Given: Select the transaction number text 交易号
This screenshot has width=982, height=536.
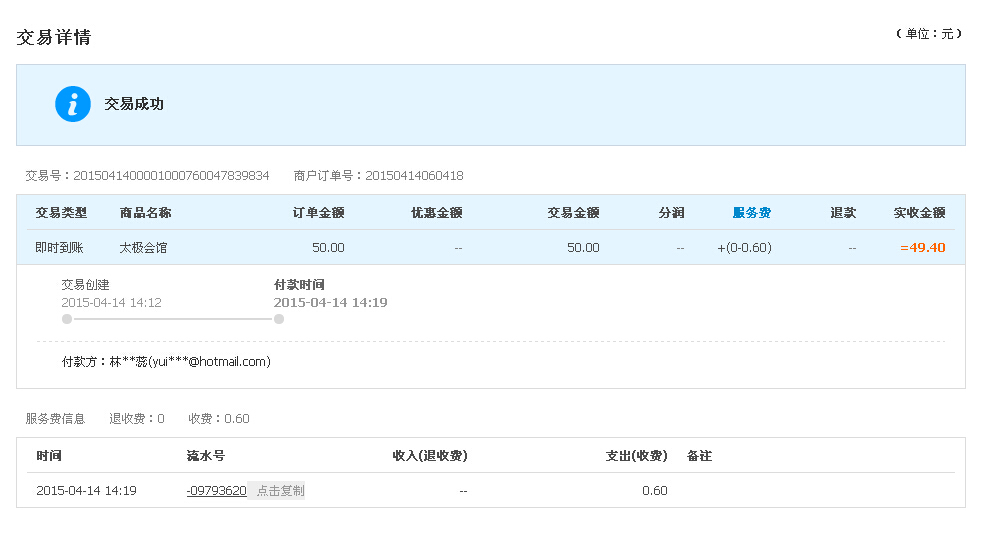Looking at the screenshot, I should 147,175.
